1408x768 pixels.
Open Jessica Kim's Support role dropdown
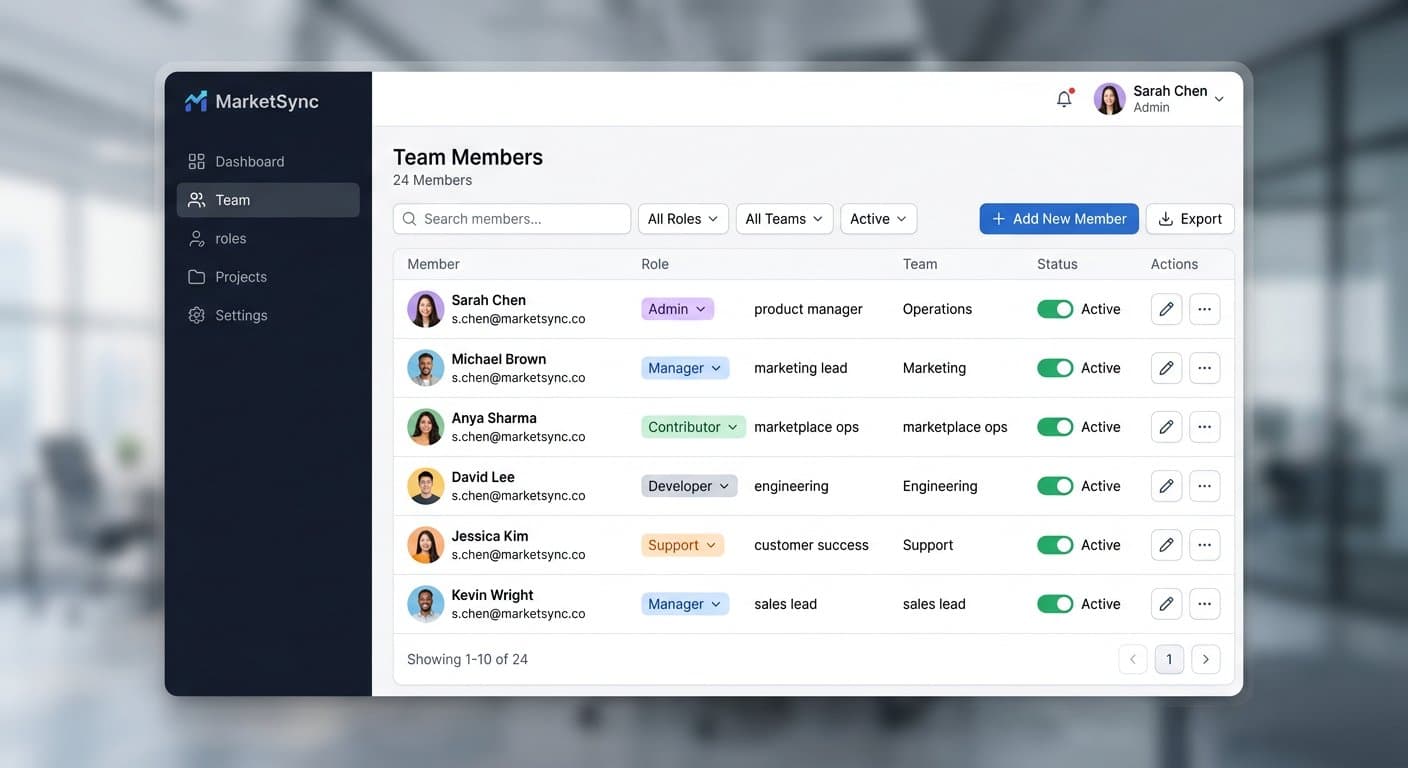(682, 545)
